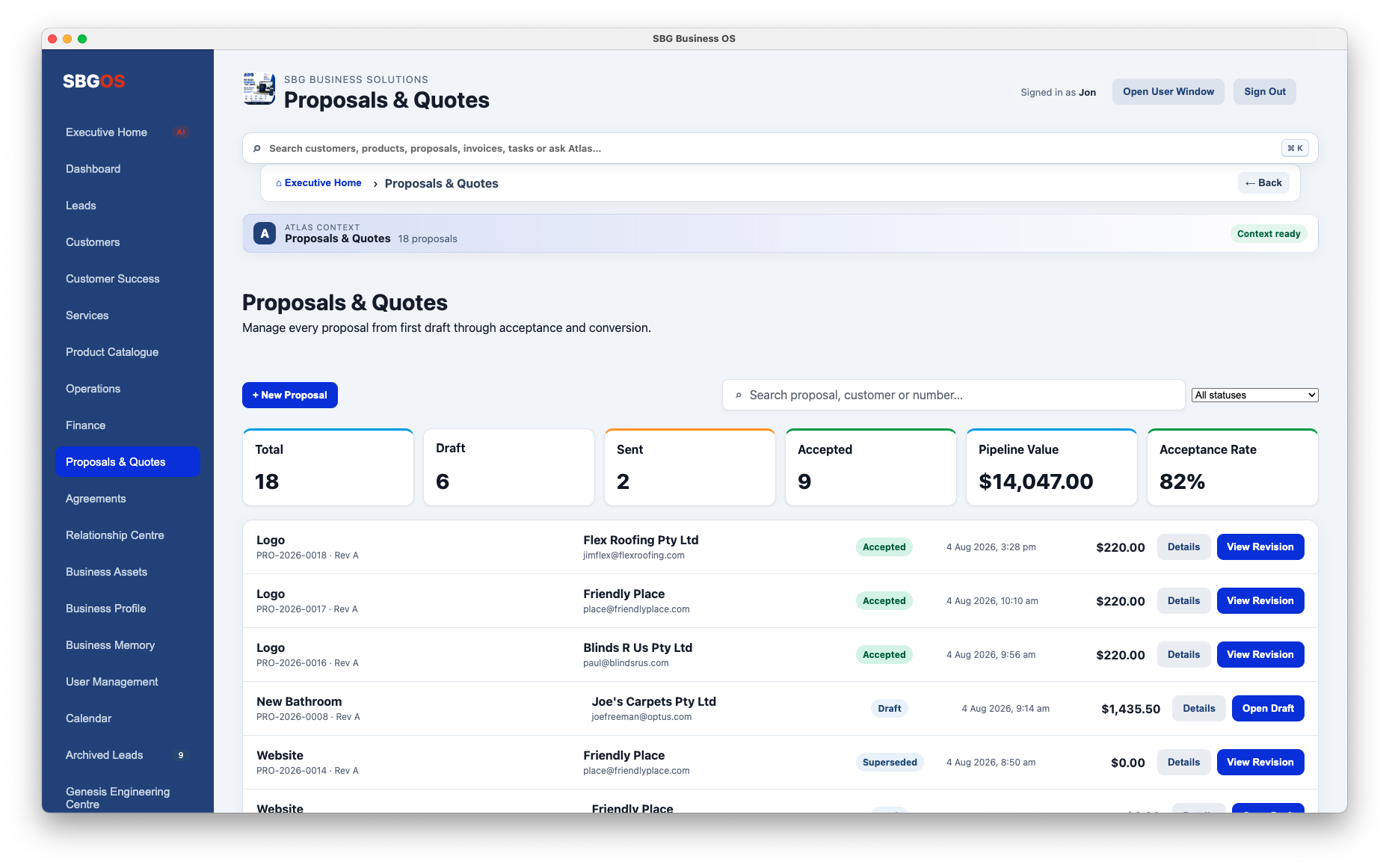Click the Accepted badge for PRO-2026-0016
The image size is (1389, 868).
pyautogui.click(x=884, y=655)
